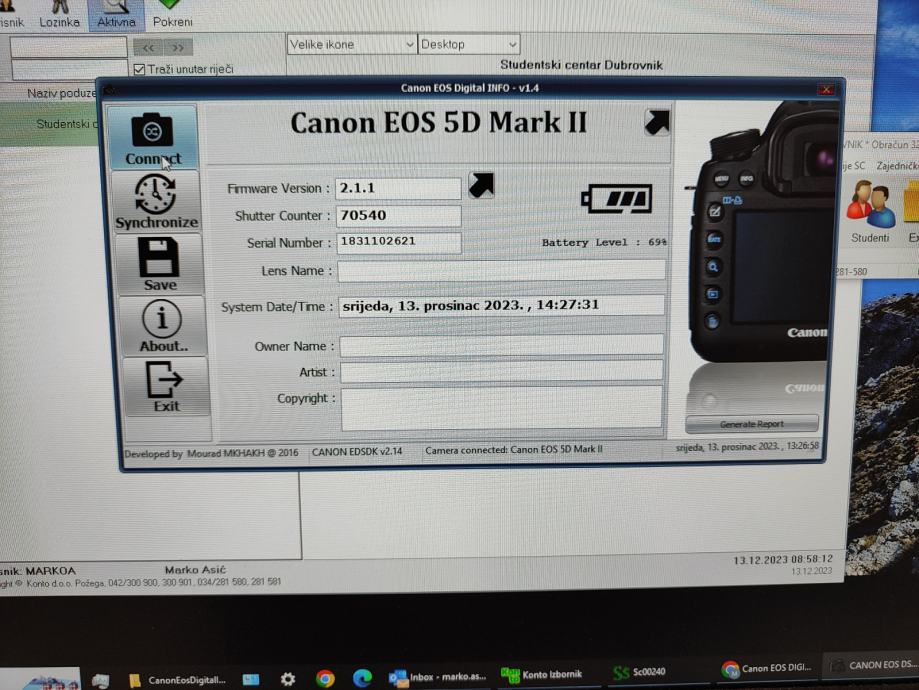Click the Serial Number field
Viewport: 919px width, 690px height.
point(399,242)
